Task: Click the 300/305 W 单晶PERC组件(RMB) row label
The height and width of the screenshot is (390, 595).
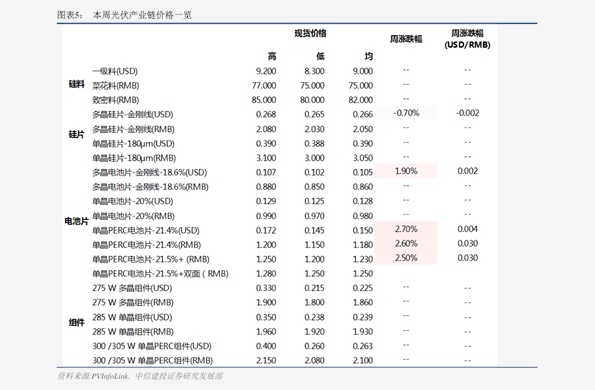Action: click(153, 360)
